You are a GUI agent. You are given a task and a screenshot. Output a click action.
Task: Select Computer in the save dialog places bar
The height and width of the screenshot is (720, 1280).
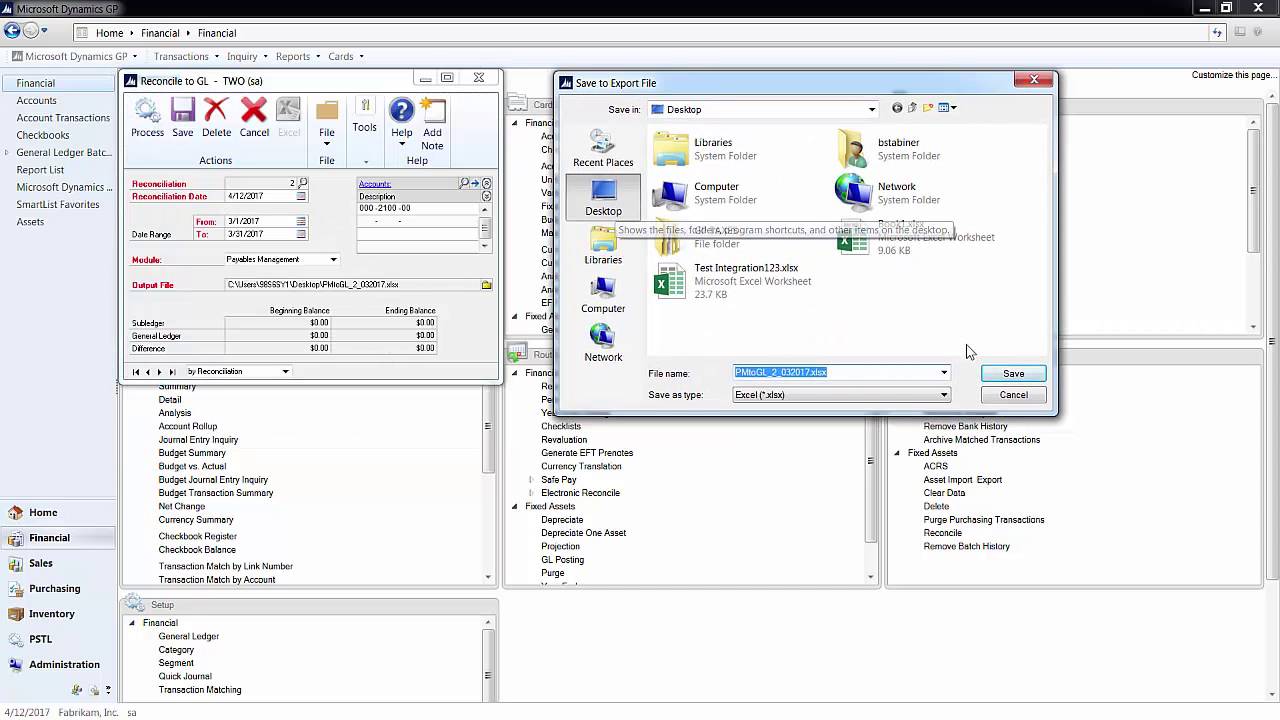tap(603, 295)
